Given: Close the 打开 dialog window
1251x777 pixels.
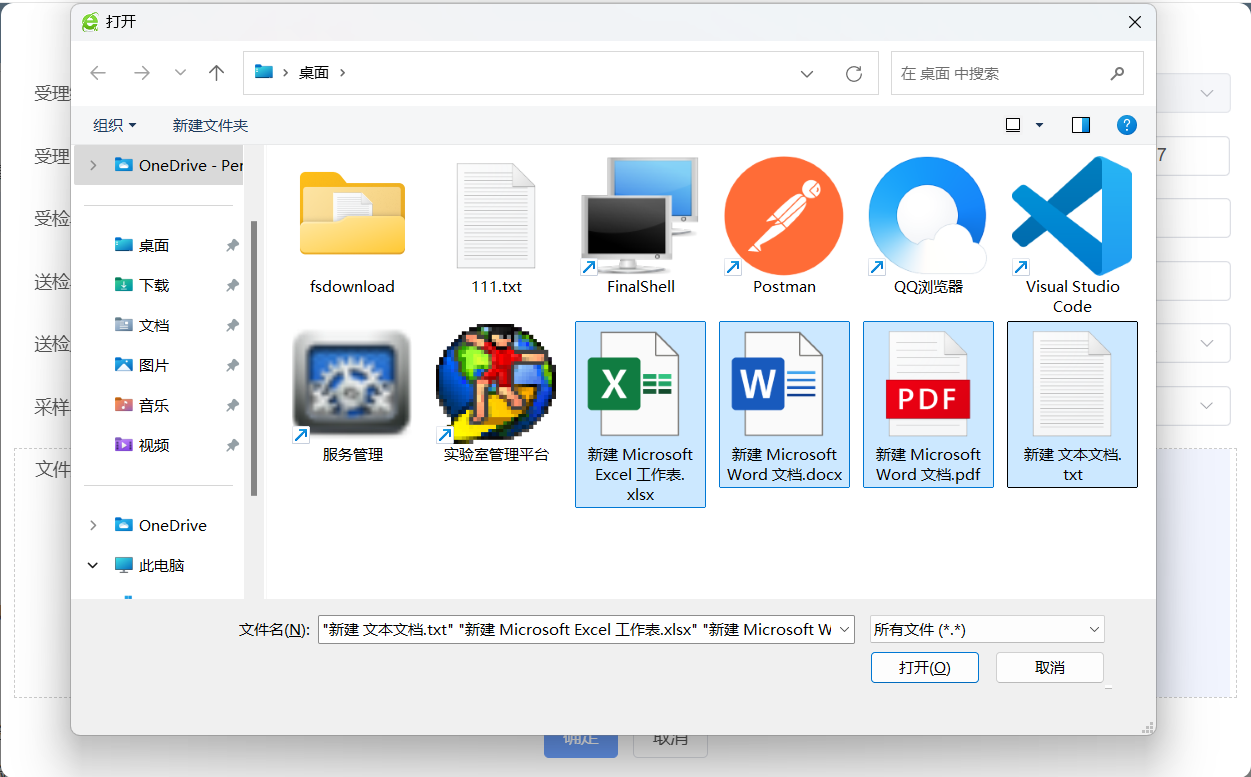Looking at the screenshot, I should 1134,21.
